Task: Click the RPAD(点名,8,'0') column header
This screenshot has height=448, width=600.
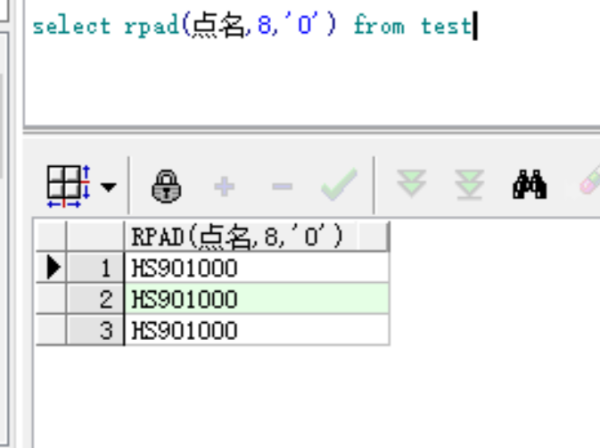Action: [x=257, y=236]
